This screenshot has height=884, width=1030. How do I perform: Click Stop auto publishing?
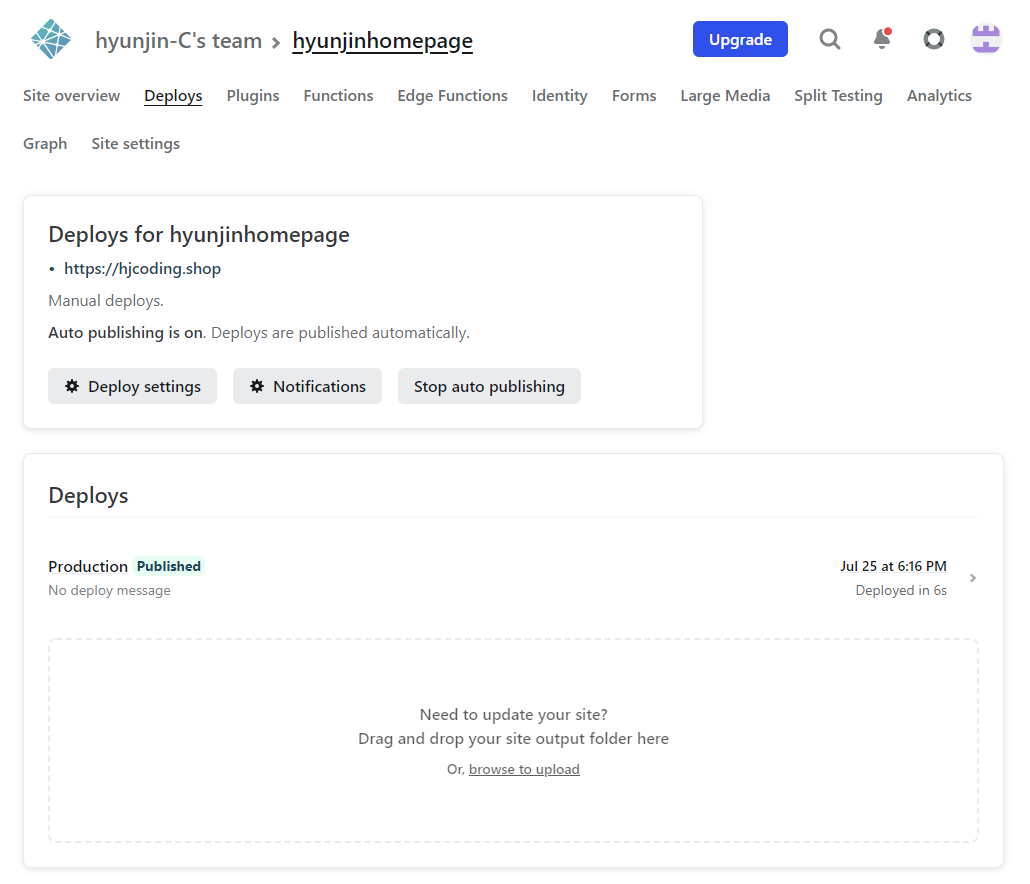click(x=489, y=386)
